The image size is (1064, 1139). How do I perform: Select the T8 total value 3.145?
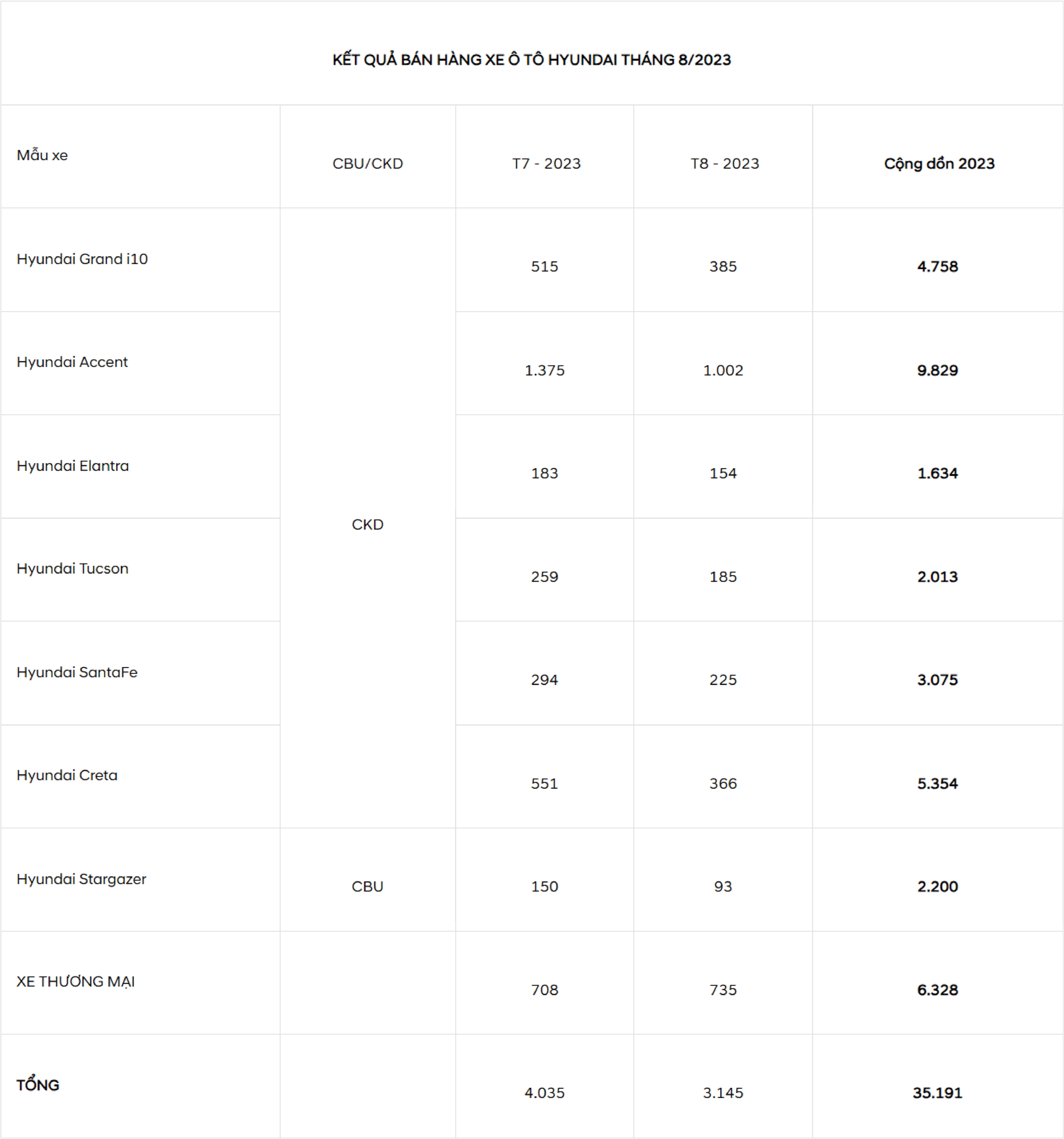723,1093
